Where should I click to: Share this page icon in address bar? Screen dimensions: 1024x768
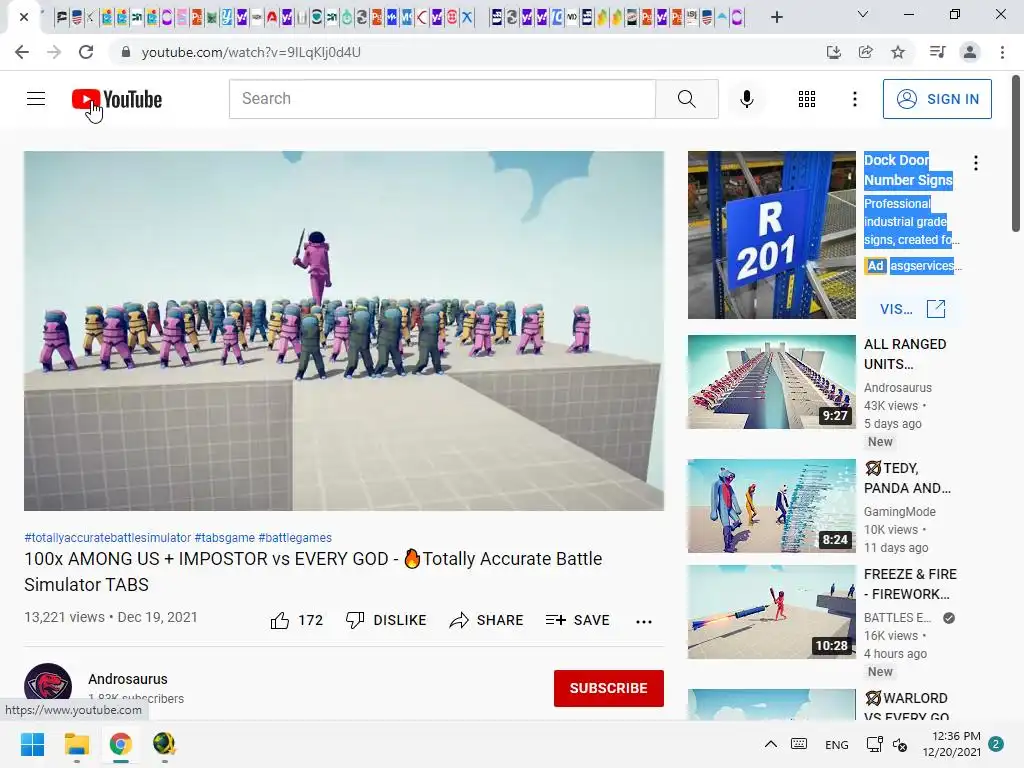(865, 52)
